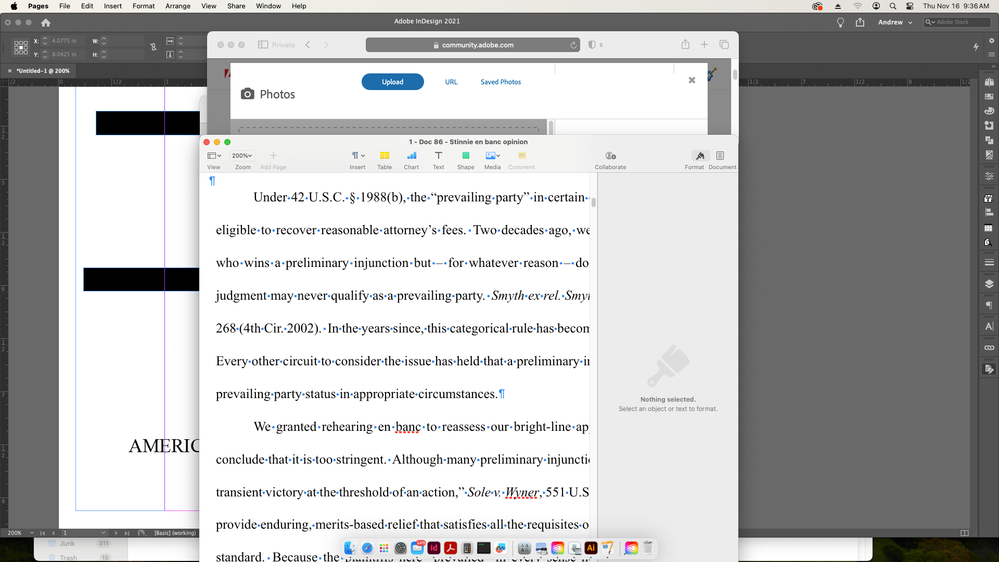Image resolution: width=999 pixels, height=562 pixels.
Task: Click Safari privacy shield icon
Action: (593, 45)
